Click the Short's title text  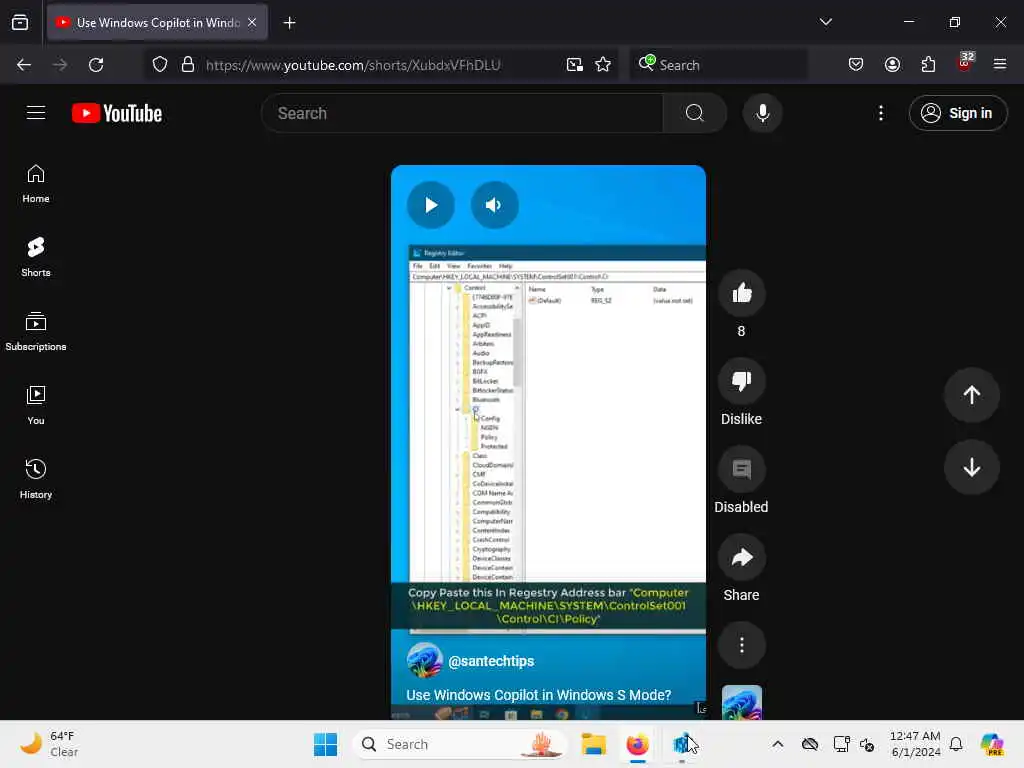[x=539, y=695]
